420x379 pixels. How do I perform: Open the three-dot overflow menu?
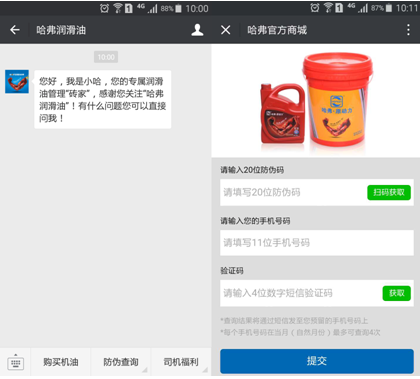click(408, 30)
